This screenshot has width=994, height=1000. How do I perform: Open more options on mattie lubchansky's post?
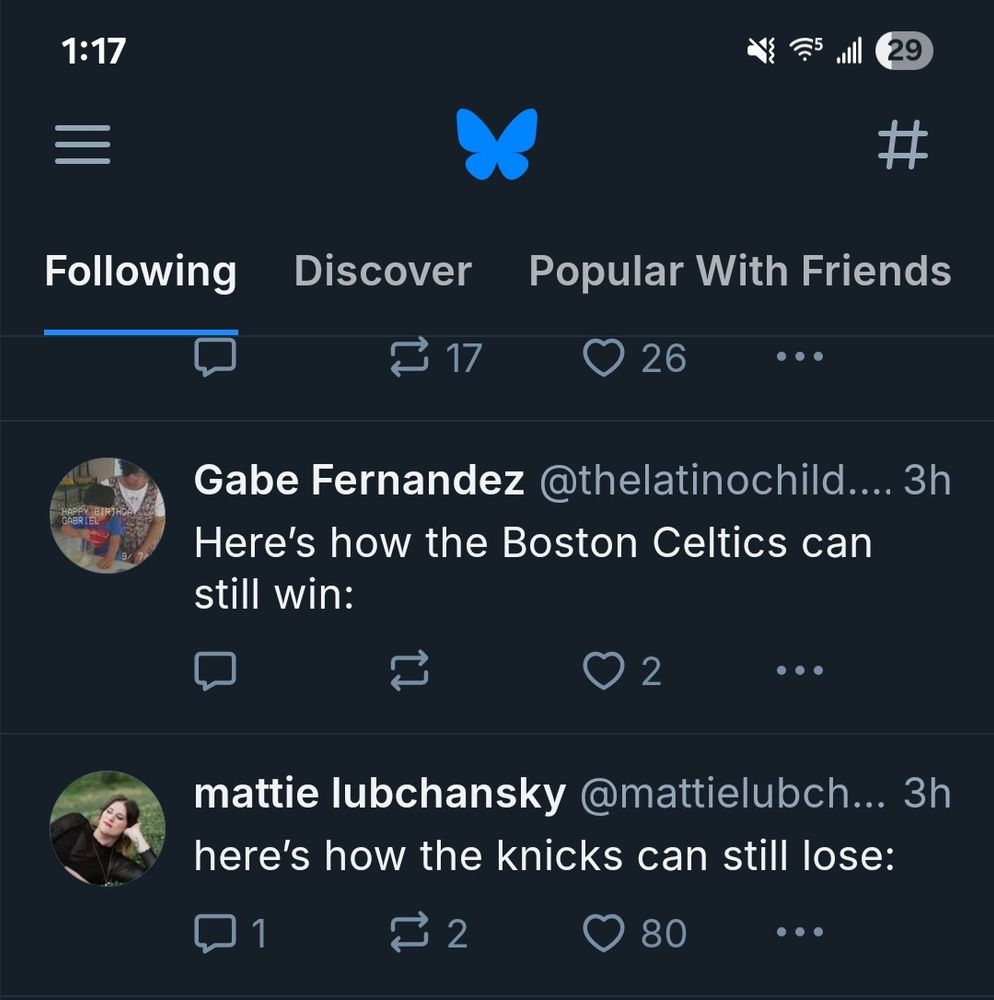pos(800,933)
